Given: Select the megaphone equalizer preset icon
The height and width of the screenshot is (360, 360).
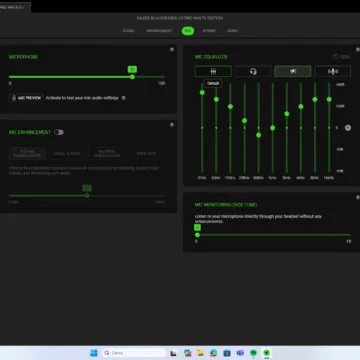Looking at the screenshot, I should tap(293, 71).
